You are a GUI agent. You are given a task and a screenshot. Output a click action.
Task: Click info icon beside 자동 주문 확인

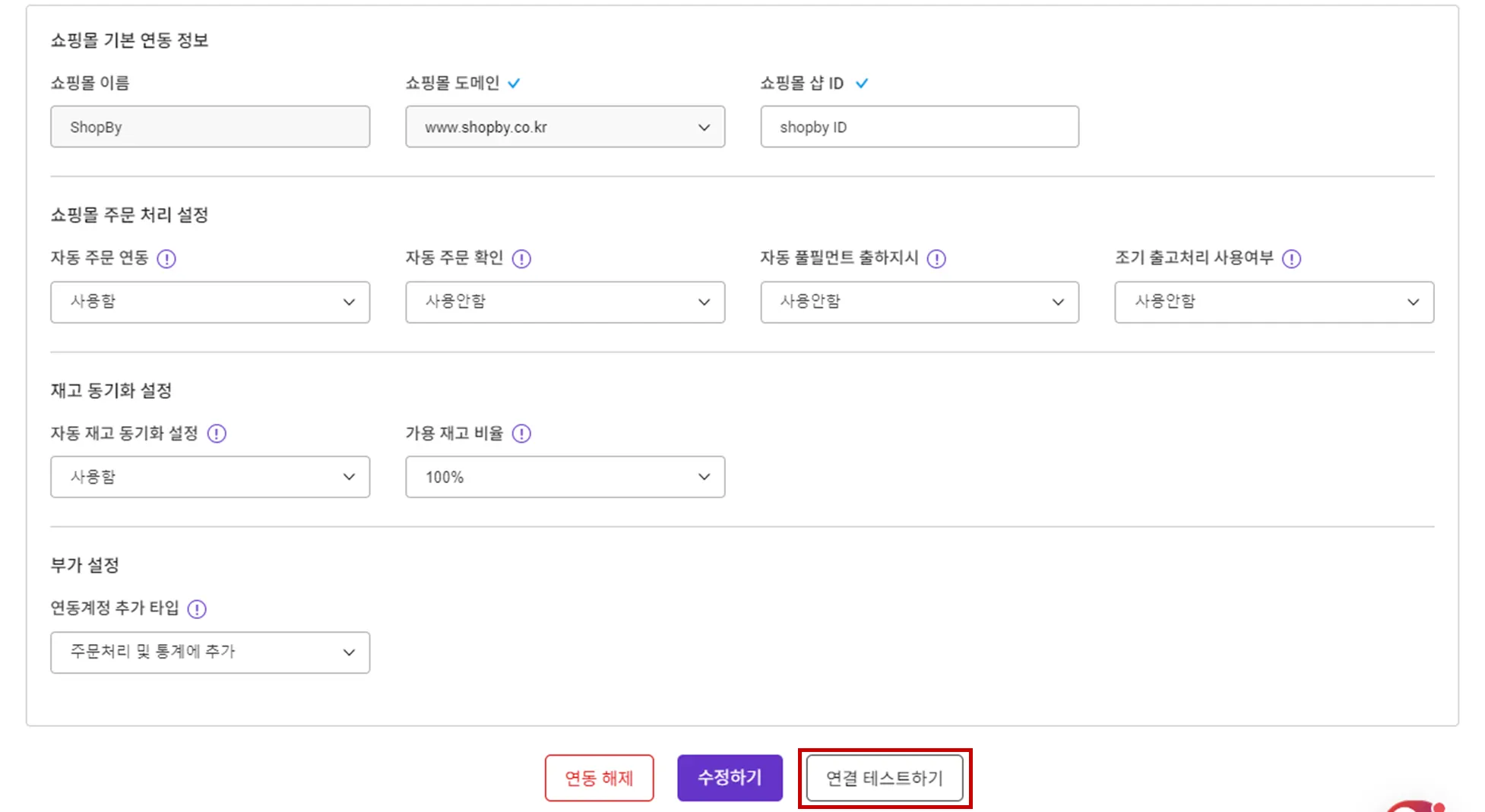(x=521, y=259)
